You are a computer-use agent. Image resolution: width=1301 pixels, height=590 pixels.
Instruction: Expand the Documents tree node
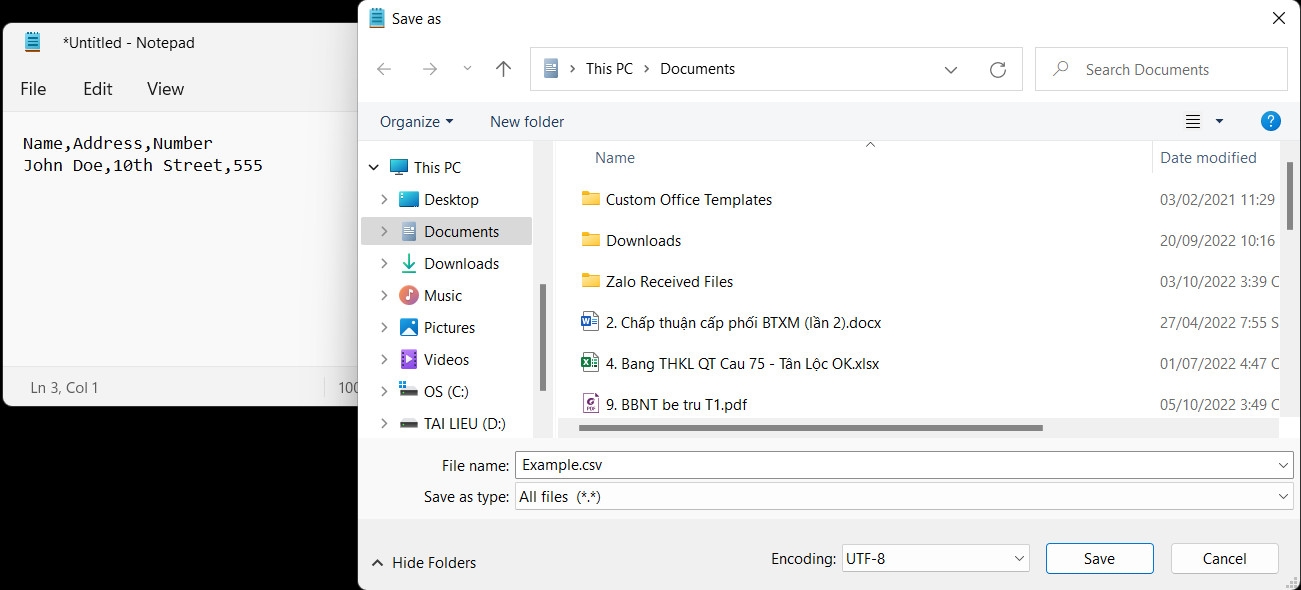[384, 231]
